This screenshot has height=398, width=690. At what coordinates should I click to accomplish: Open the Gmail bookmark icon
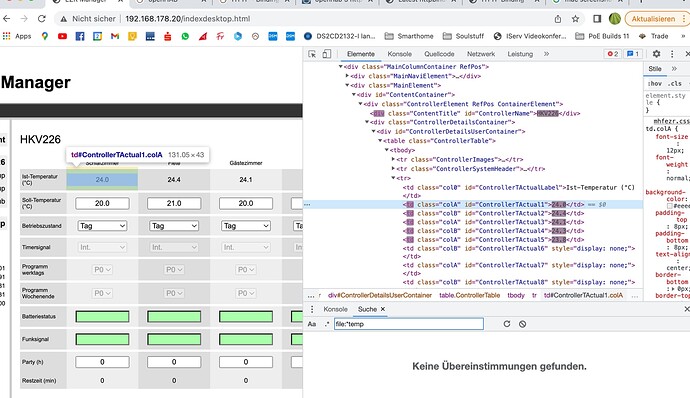tap(115, 36)
